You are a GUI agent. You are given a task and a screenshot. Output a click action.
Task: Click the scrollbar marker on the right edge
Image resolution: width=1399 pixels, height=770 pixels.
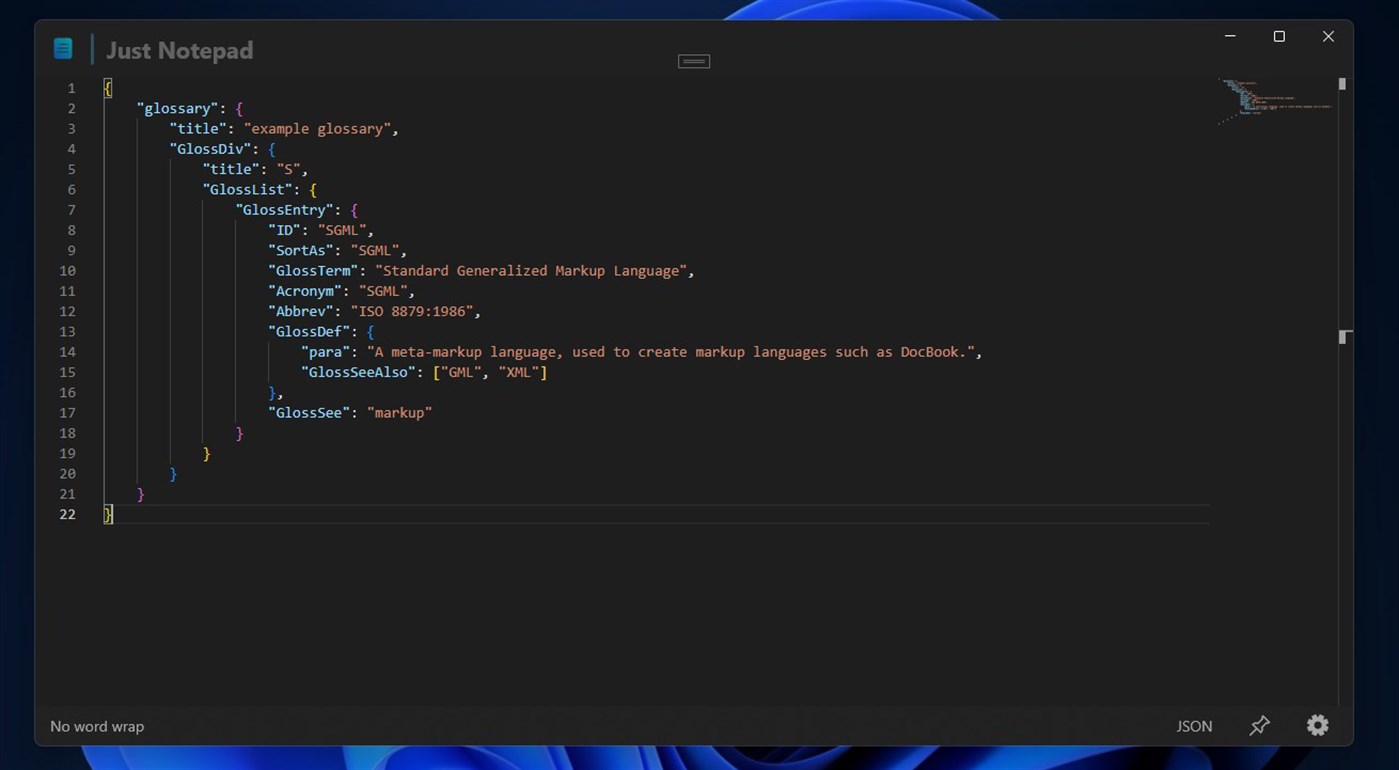click(x=1344, y=337)
